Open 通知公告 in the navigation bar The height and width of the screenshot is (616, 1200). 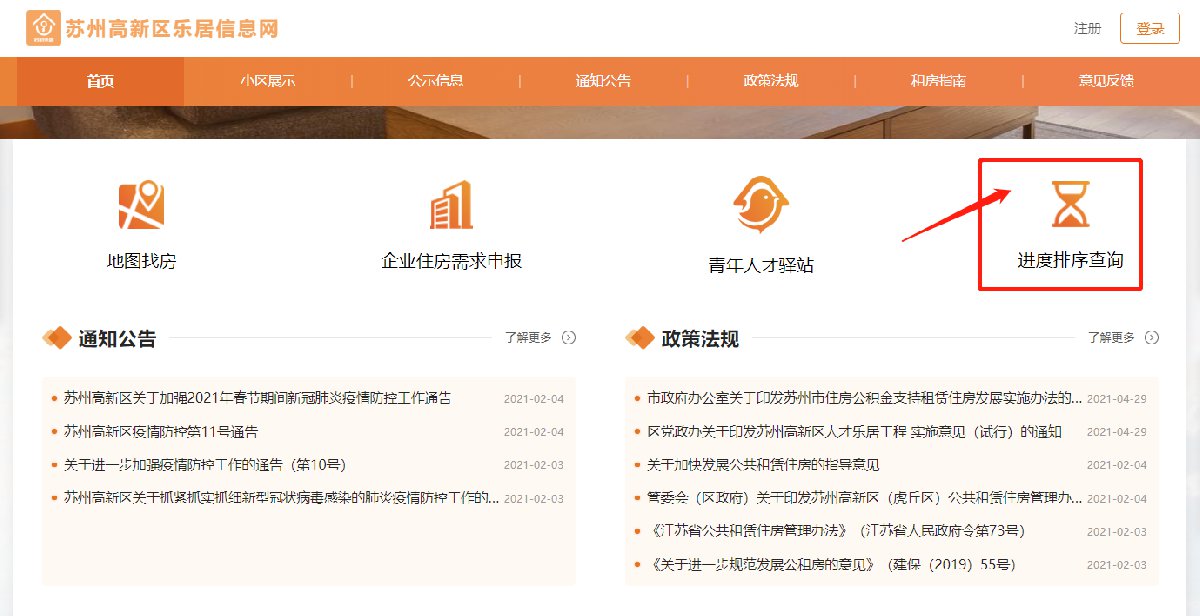pyautogui.click(x=603, y=81)
